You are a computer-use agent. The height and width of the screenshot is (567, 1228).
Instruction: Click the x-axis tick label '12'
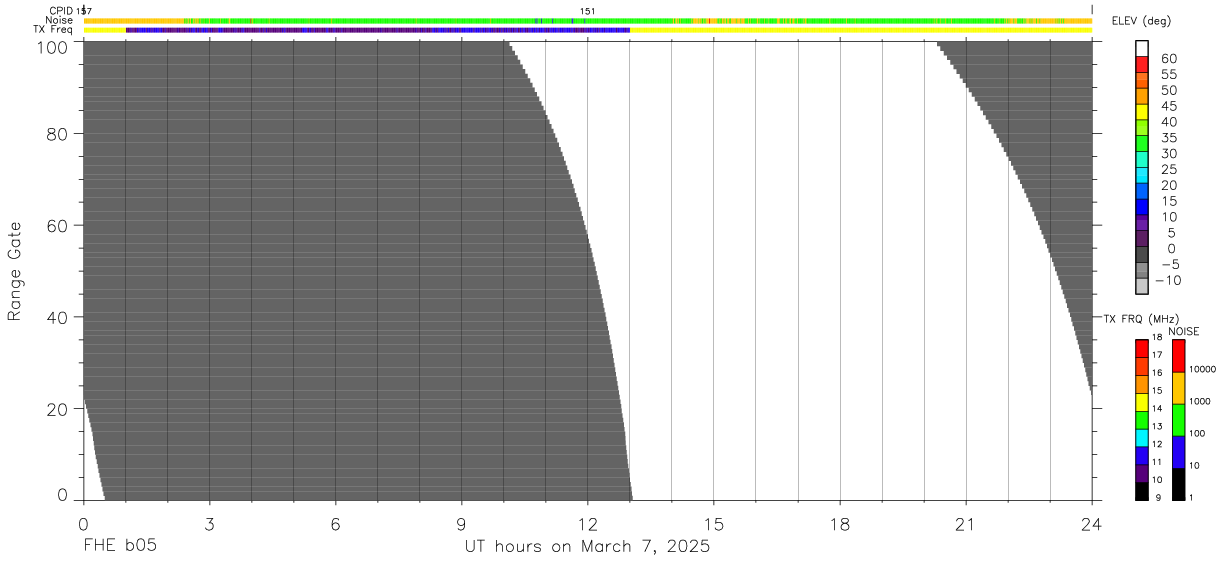pos(587,523)
